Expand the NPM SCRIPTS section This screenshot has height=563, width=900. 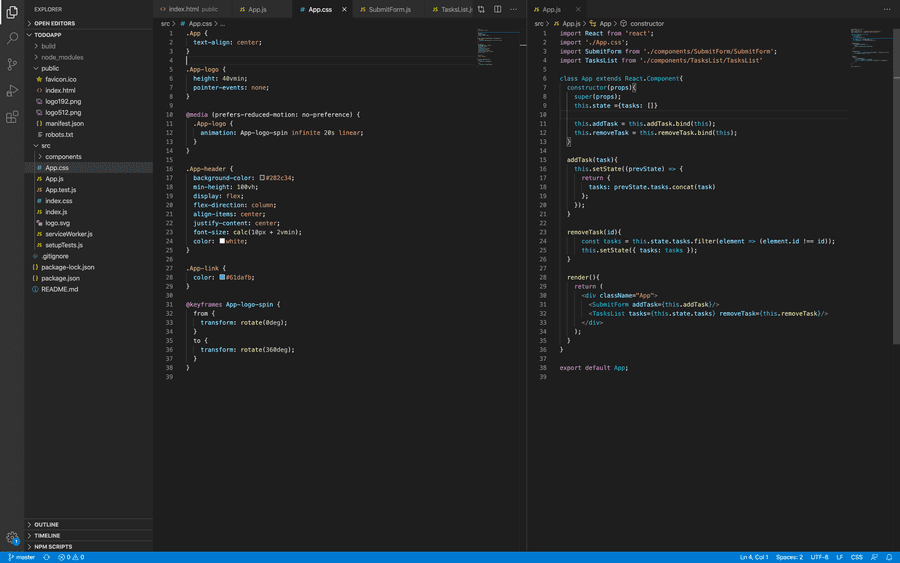point(52,546)
